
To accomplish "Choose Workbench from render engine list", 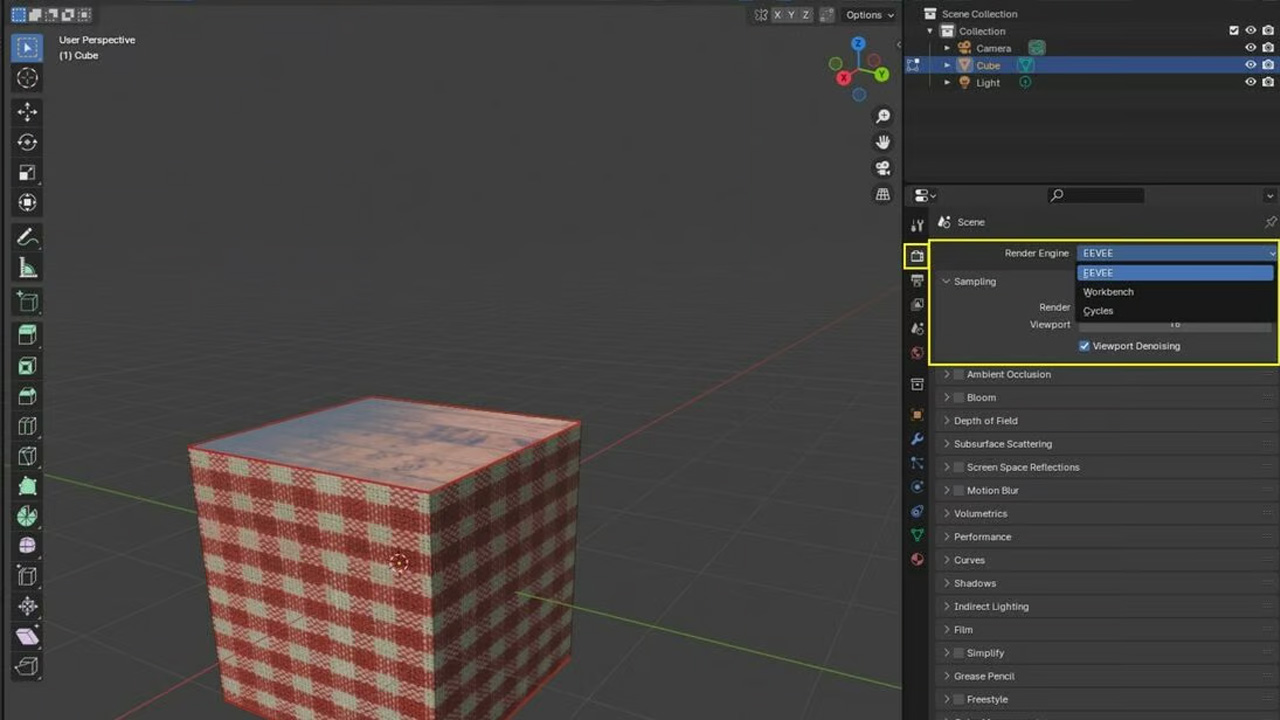I will click(x=1108, y=292).
